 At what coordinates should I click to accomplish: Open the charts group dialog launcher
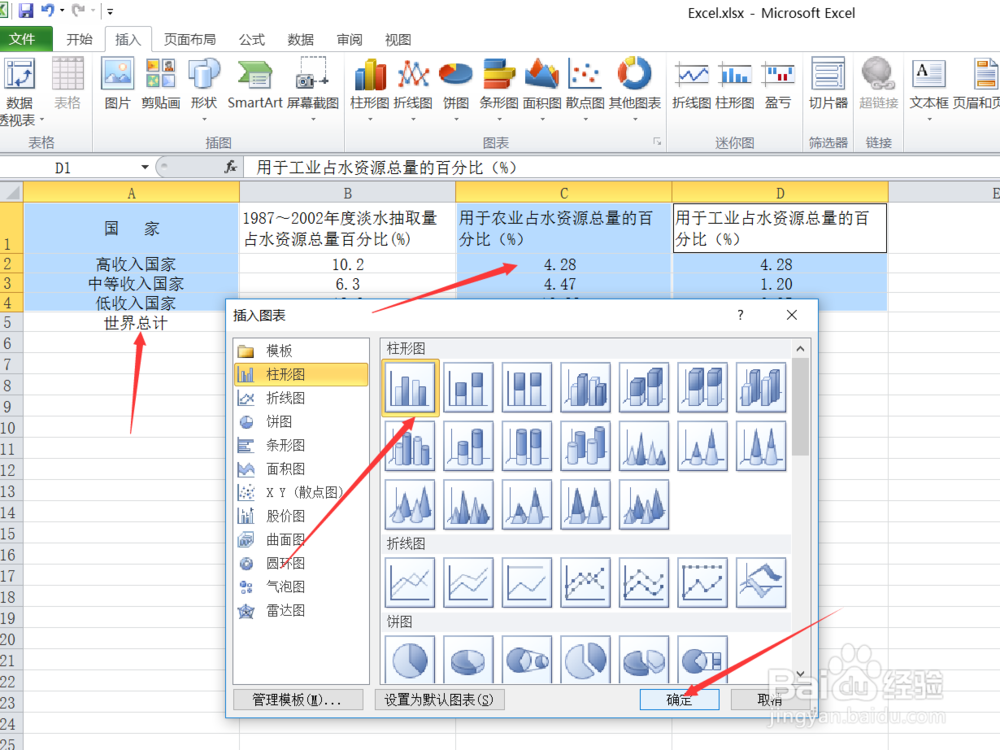pos(657,142)
